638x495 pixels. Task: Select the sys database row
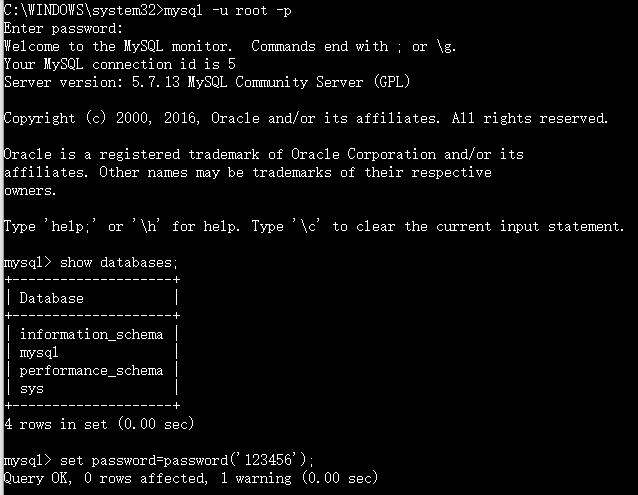(x=32, y=389)
